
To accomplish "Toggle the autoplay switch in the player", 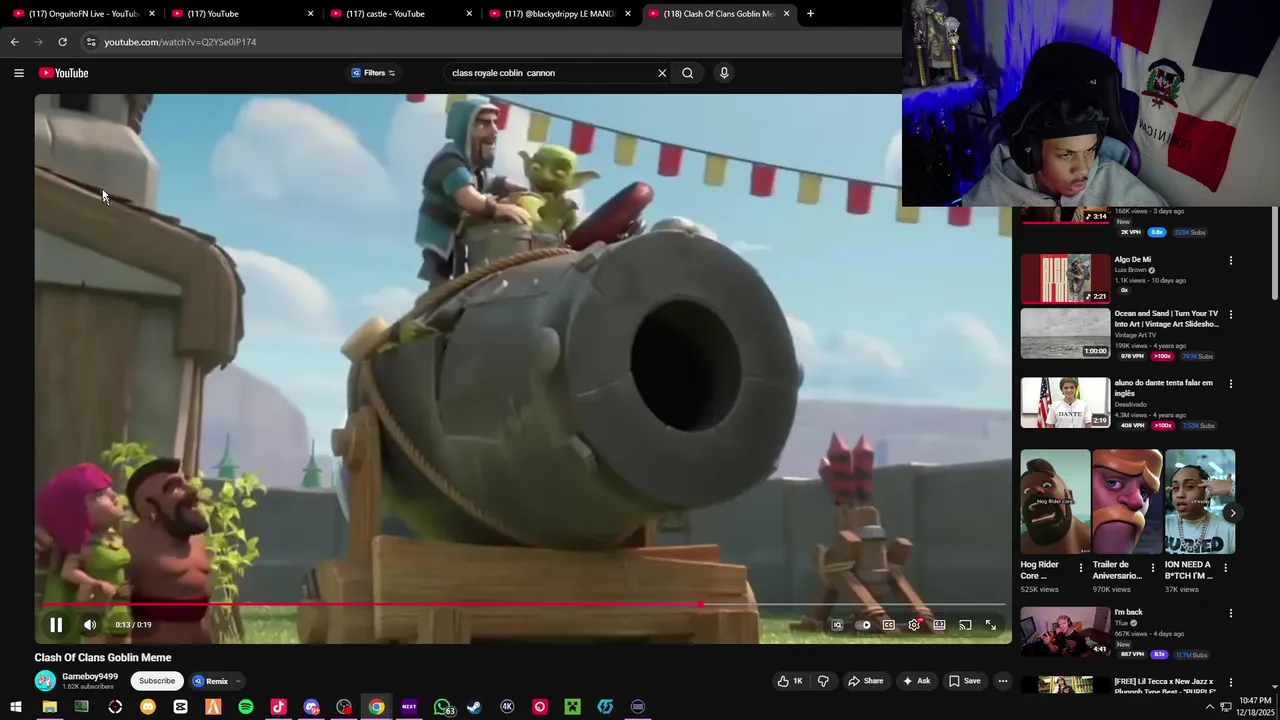I will click(864, 625).
